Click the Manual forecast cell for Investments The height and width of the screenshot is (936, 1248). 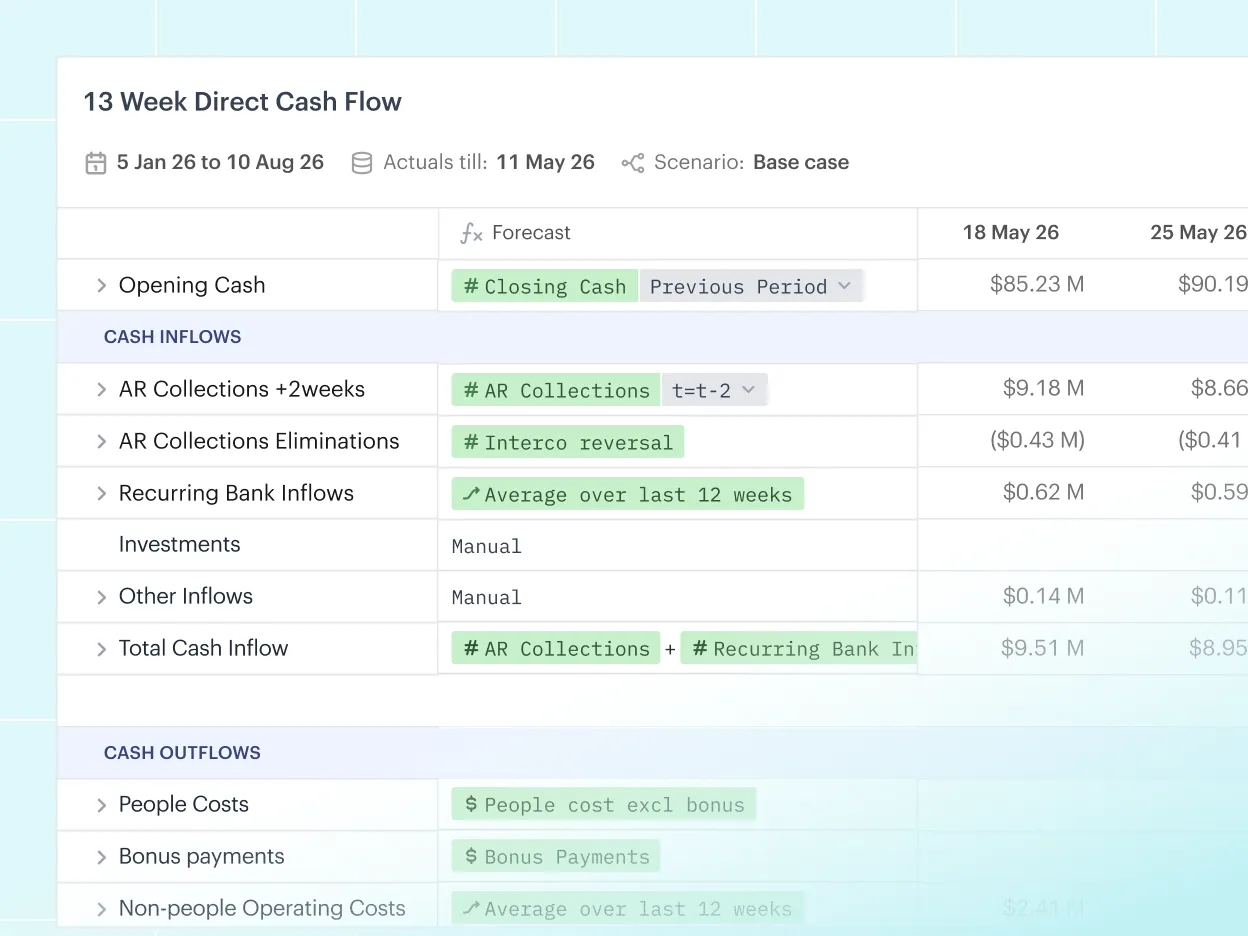[678, 546]
